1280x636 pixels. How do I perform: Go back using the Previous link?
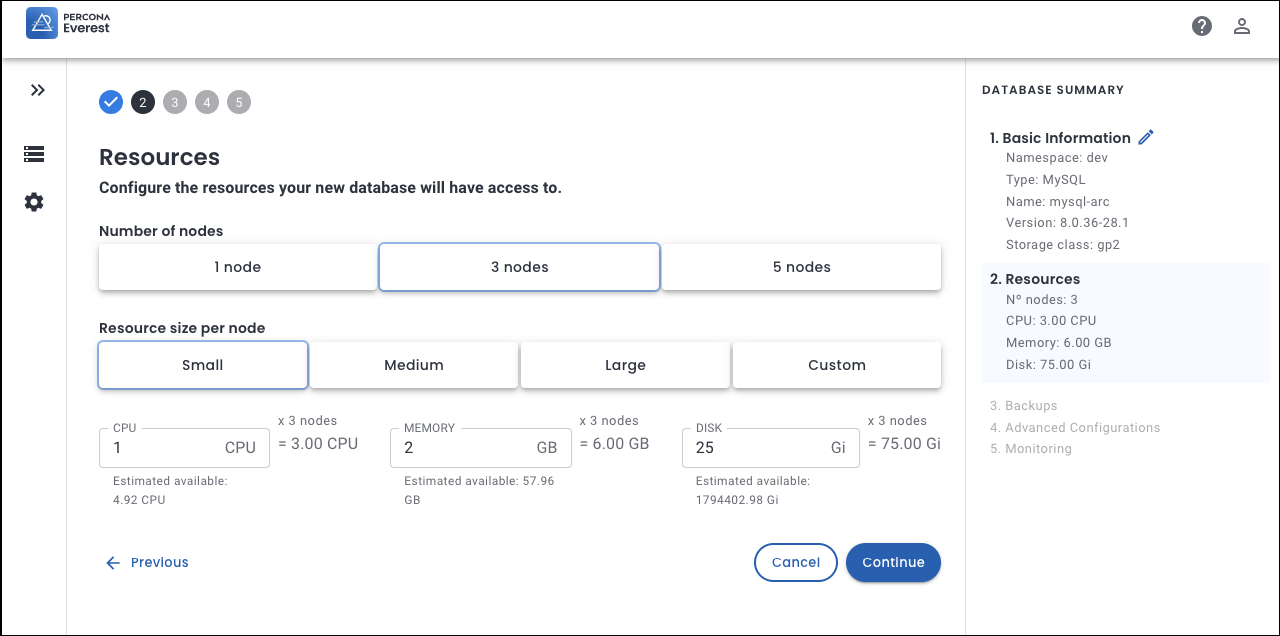point(148,562)
